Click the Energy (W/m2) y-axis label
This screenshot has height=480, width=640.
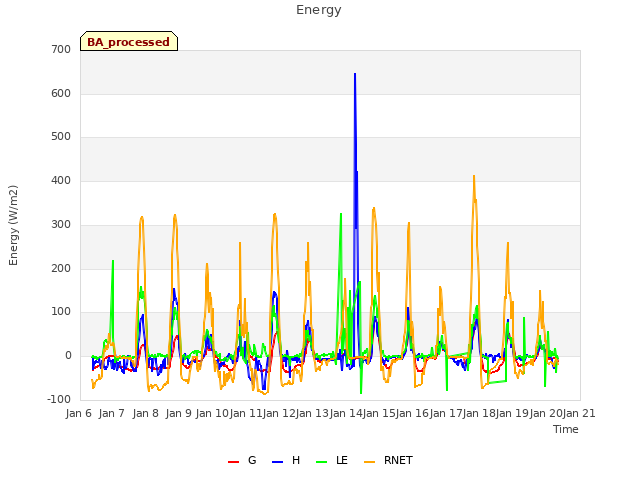(x=13, y=225)
